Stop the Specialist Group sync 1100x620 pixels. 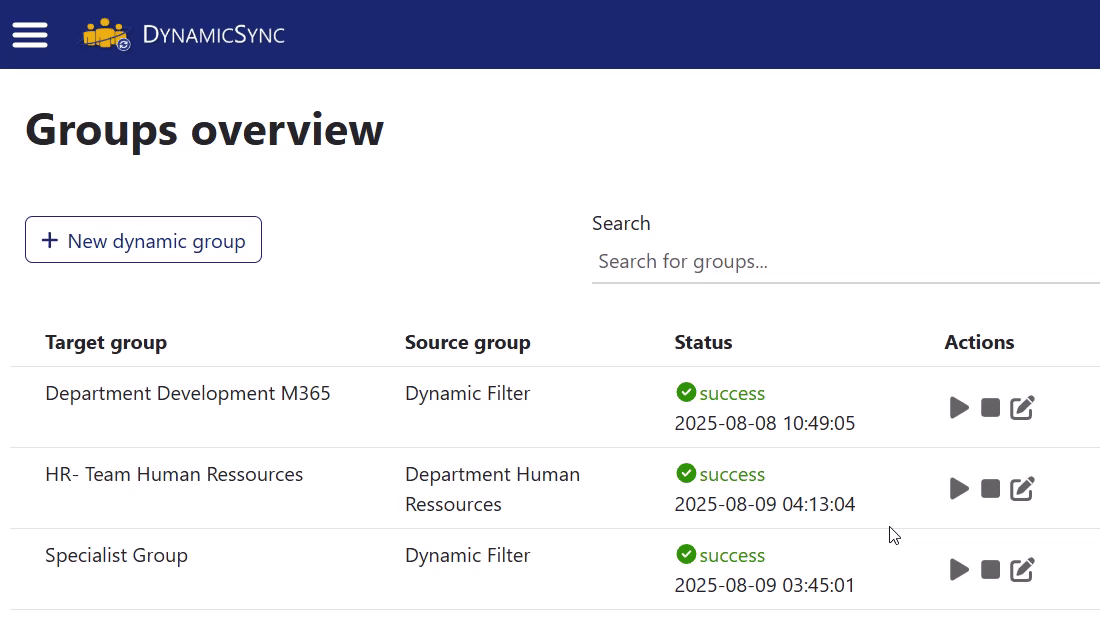[x=990, y=569]
